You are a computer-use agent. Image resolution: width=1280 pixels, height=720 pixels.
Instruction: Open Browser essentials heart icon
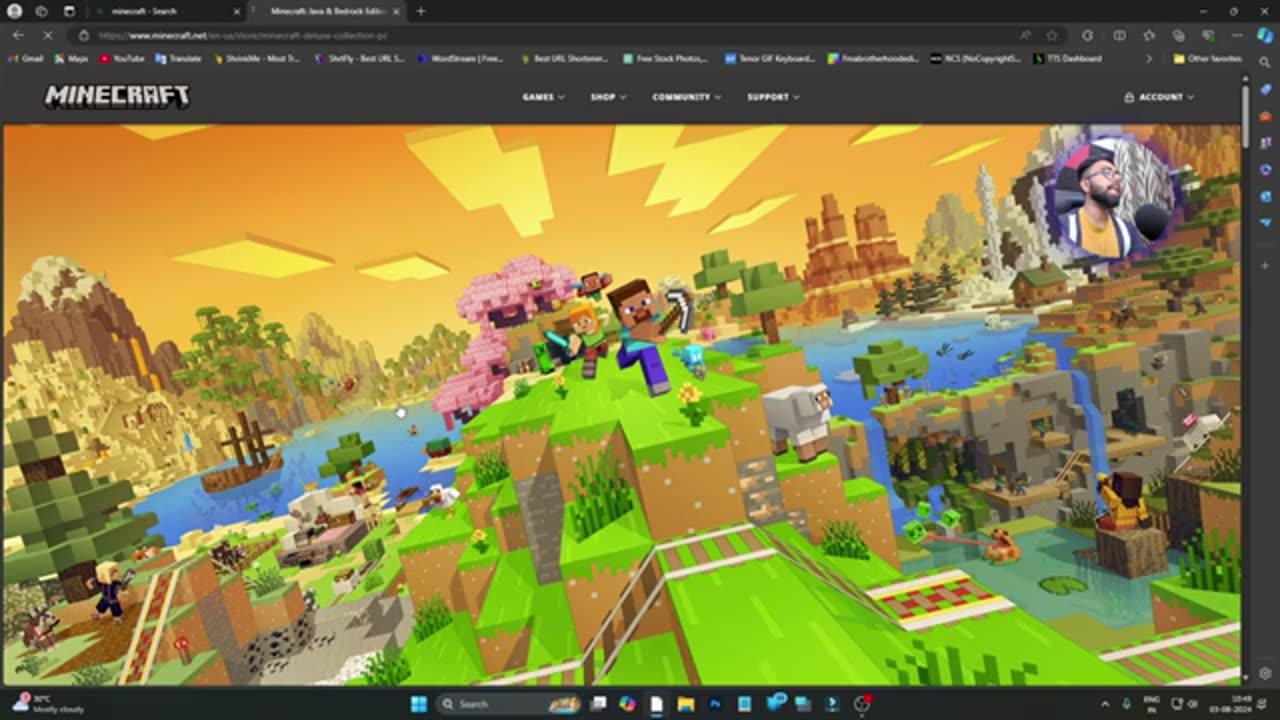pyautogui.click(x=1209, y=35)
